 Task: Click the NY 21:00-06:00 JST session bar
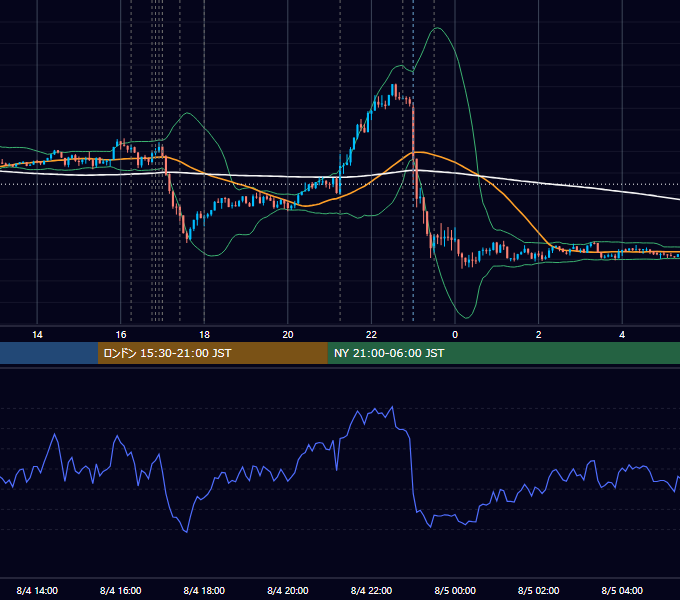point(503,353)
